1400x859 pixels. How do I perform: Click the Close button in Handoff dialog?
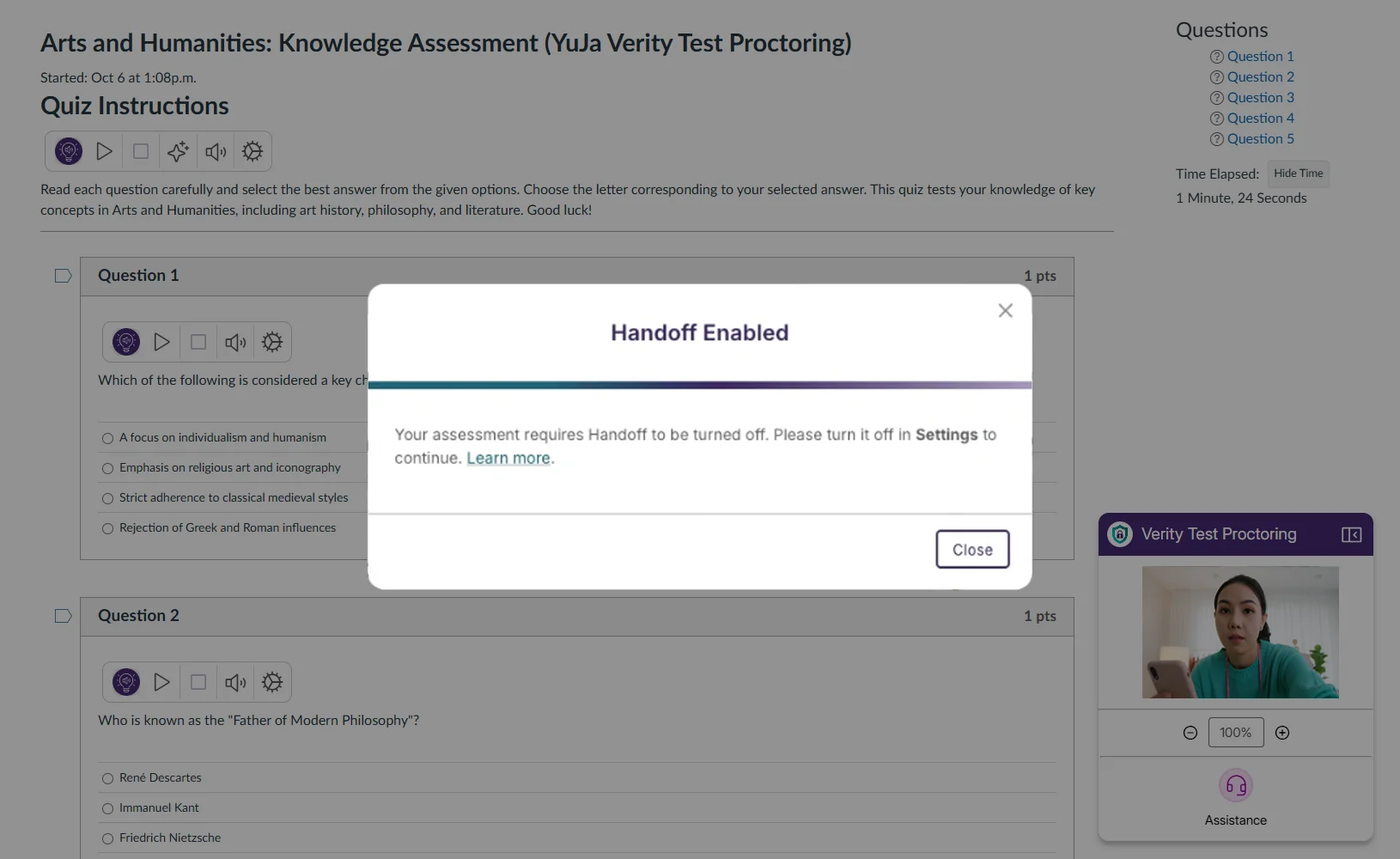tap(972, 550)
